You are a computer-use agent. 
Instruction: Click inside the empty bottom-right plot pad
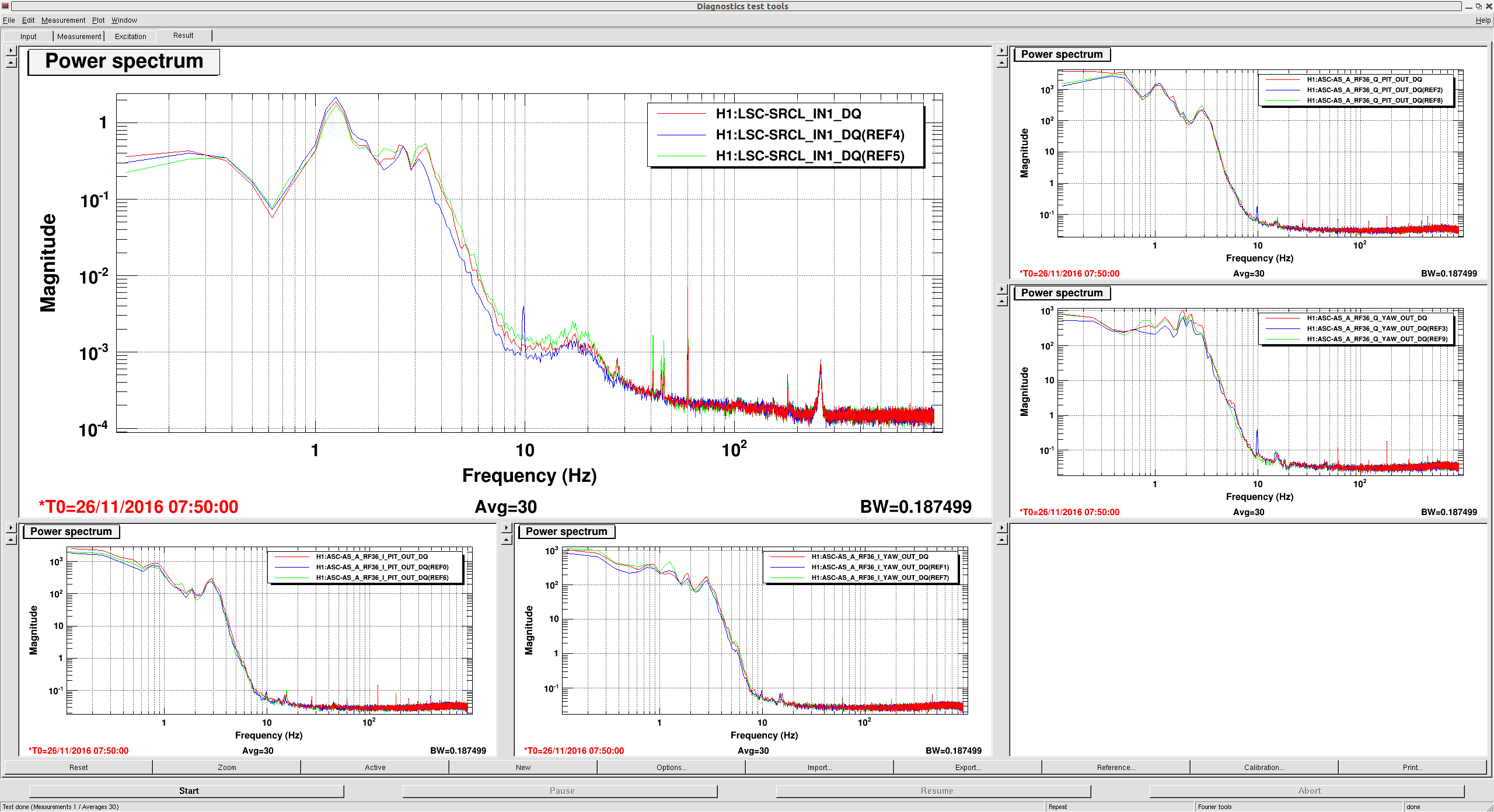point(1248,640)
